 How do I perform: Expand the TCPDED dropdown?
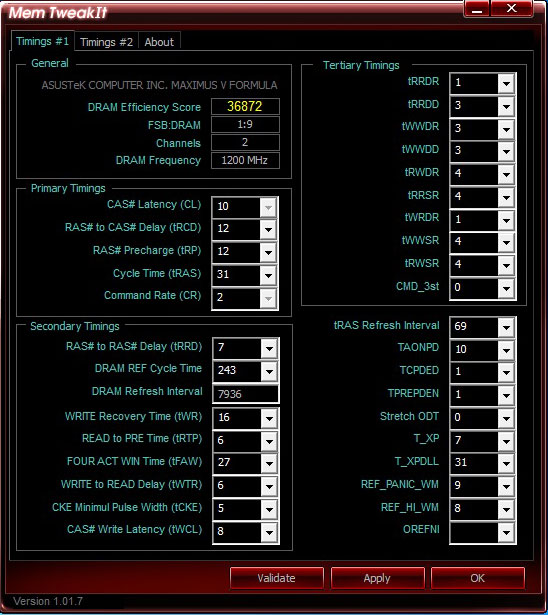tap(506, 373)
